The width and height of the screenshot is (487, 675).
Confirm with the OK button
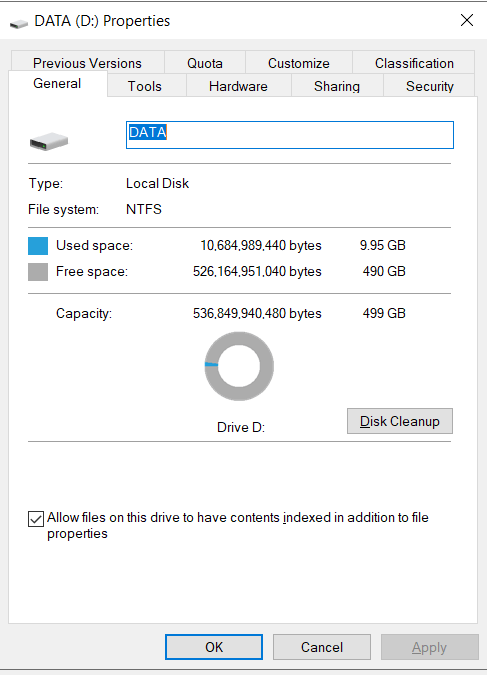coord(214,647)
